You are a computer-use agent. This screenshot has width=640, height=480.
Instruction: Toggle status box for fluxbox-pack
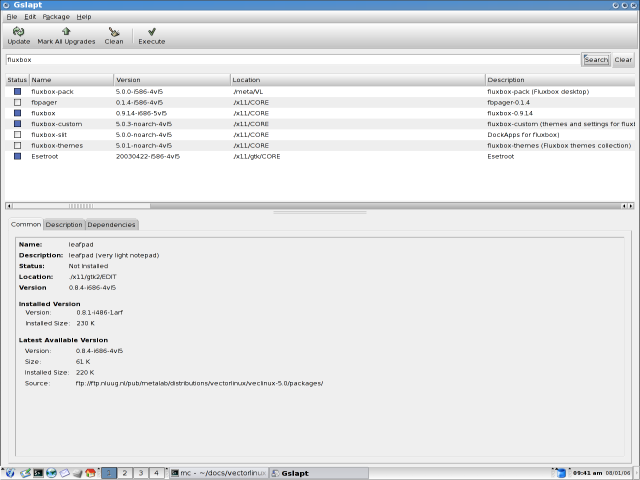pyautogui.click(x=17, y=91)
